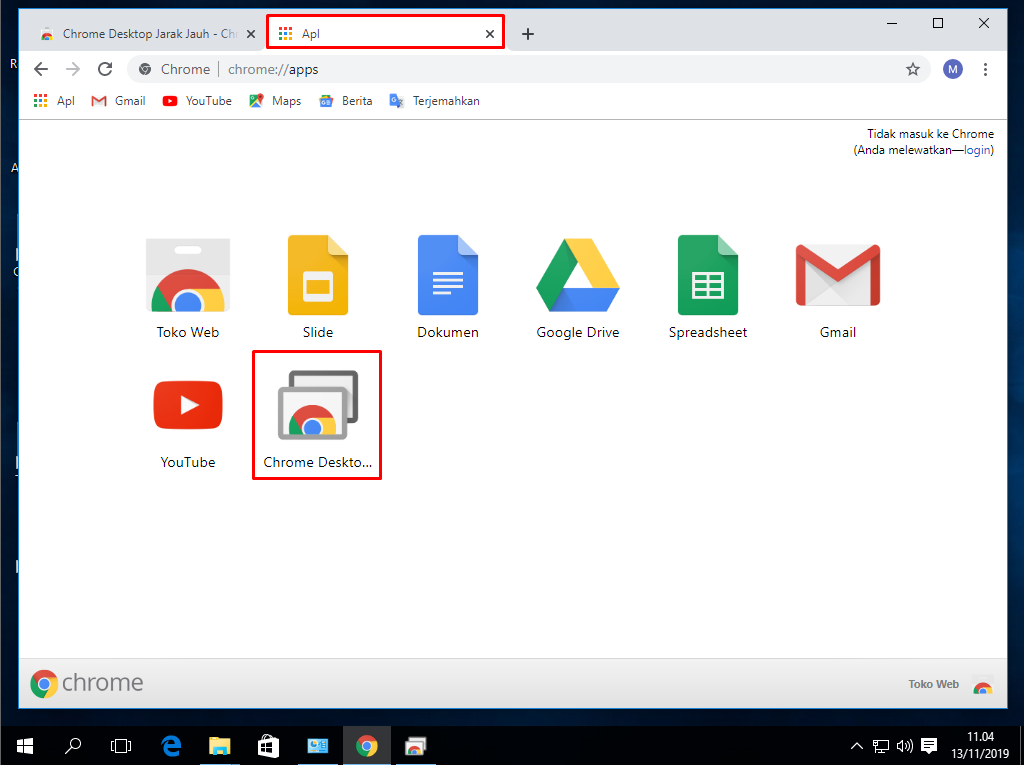Open Terjemahkan bookmark
Viewport: 1024px width, 765px height.
[434, 101]
